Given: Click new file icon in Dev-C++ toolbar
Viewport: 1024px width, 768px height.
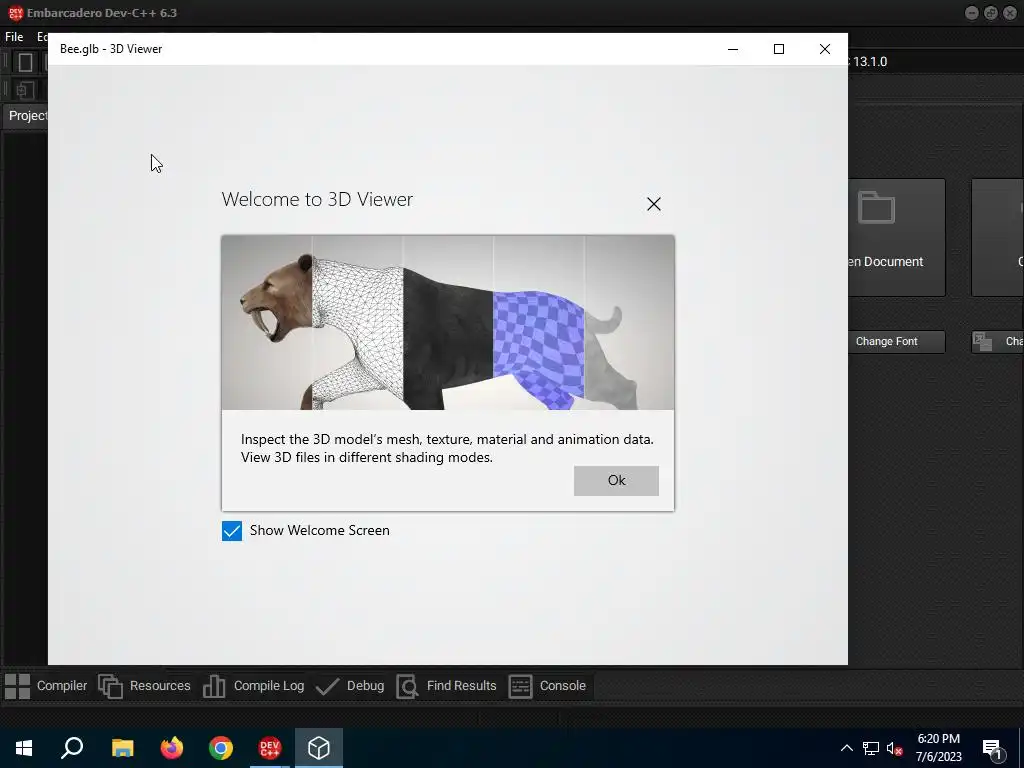Looking at the screenshot, I should (x=25, y=62).
